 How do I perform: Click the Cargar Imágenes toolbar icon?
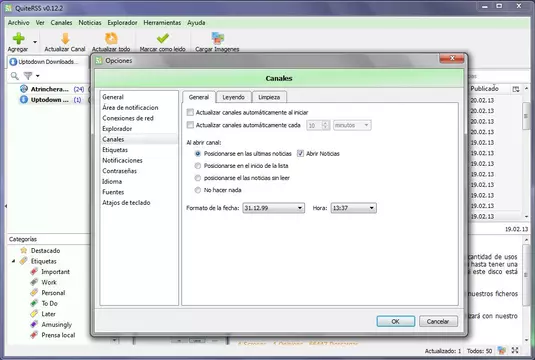[x=217, y=38]
